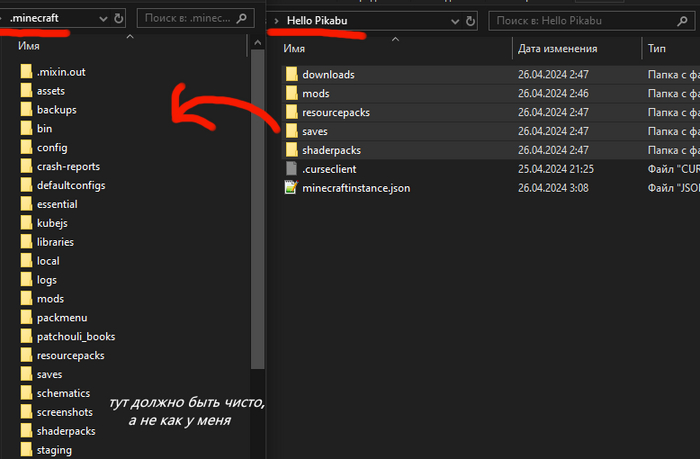
Task: Select saves folder name in Hello Pikabu
Action: click(315, 131)
